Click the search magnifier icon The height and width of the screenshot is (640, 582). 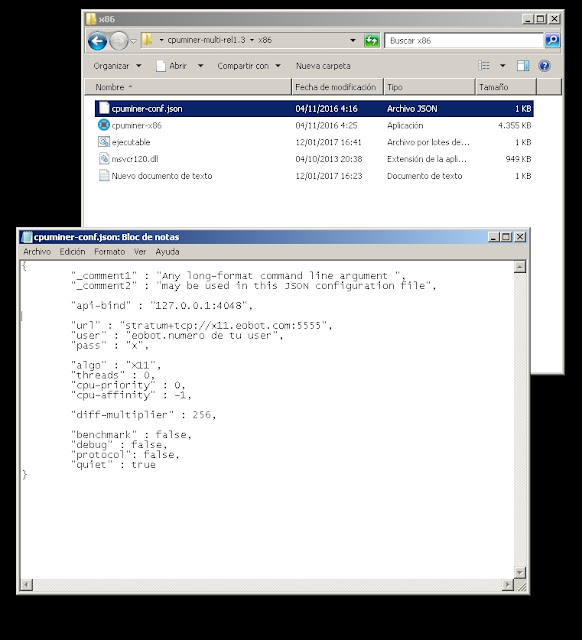click(552, 40)
